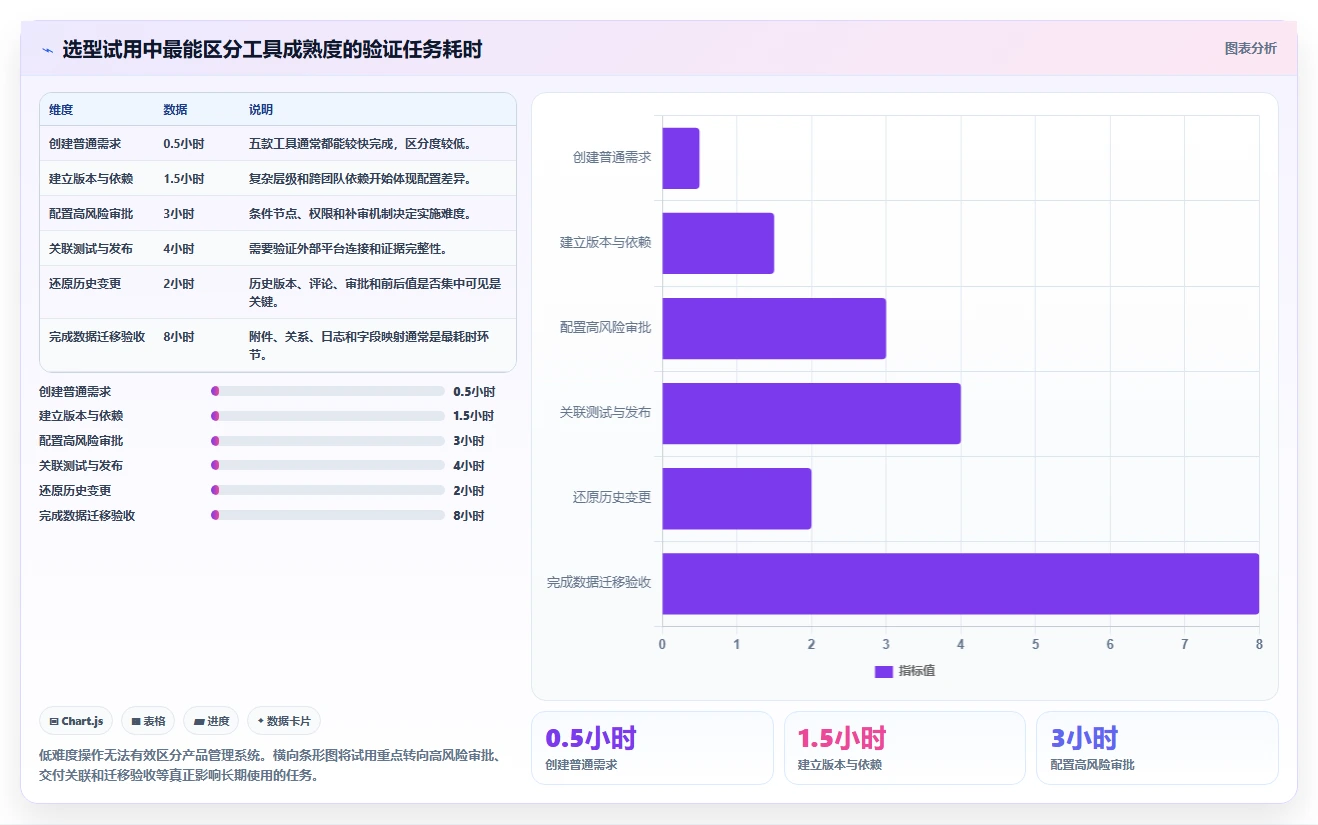The height and width of the screenshot is (825, 1318).
Task: Click the 创建普通需求 chart bar
Action: tap(680, 158)
